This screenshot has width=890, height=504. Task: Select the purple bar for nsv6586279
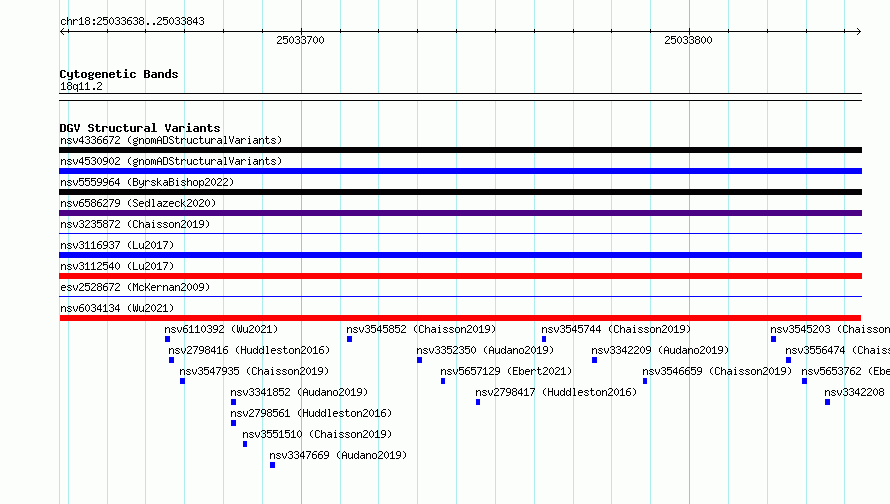(460, 213)
